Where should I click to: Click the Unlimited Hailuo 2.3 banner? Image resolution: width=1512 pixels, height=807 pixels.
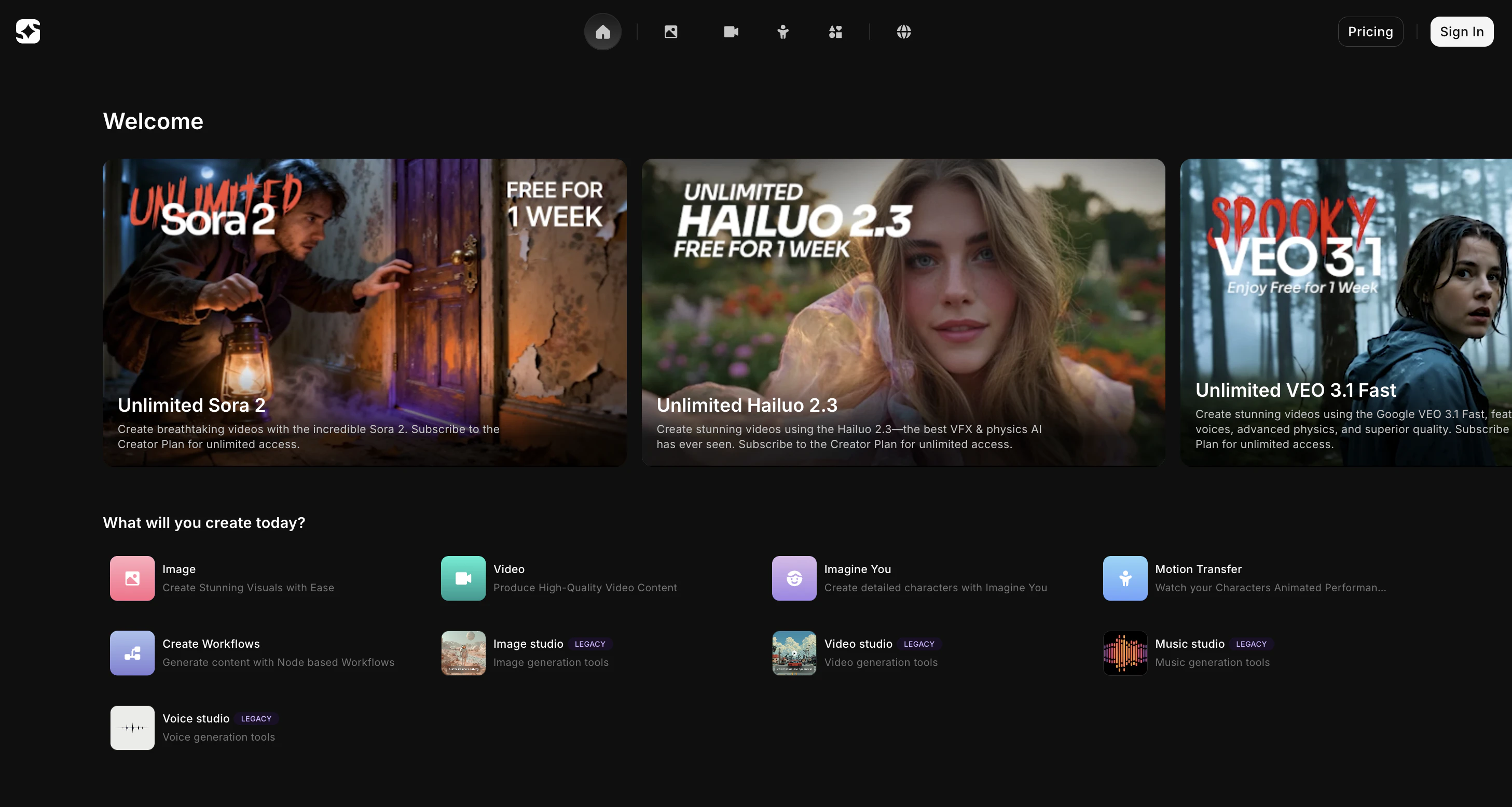click(x=903, y=313)
